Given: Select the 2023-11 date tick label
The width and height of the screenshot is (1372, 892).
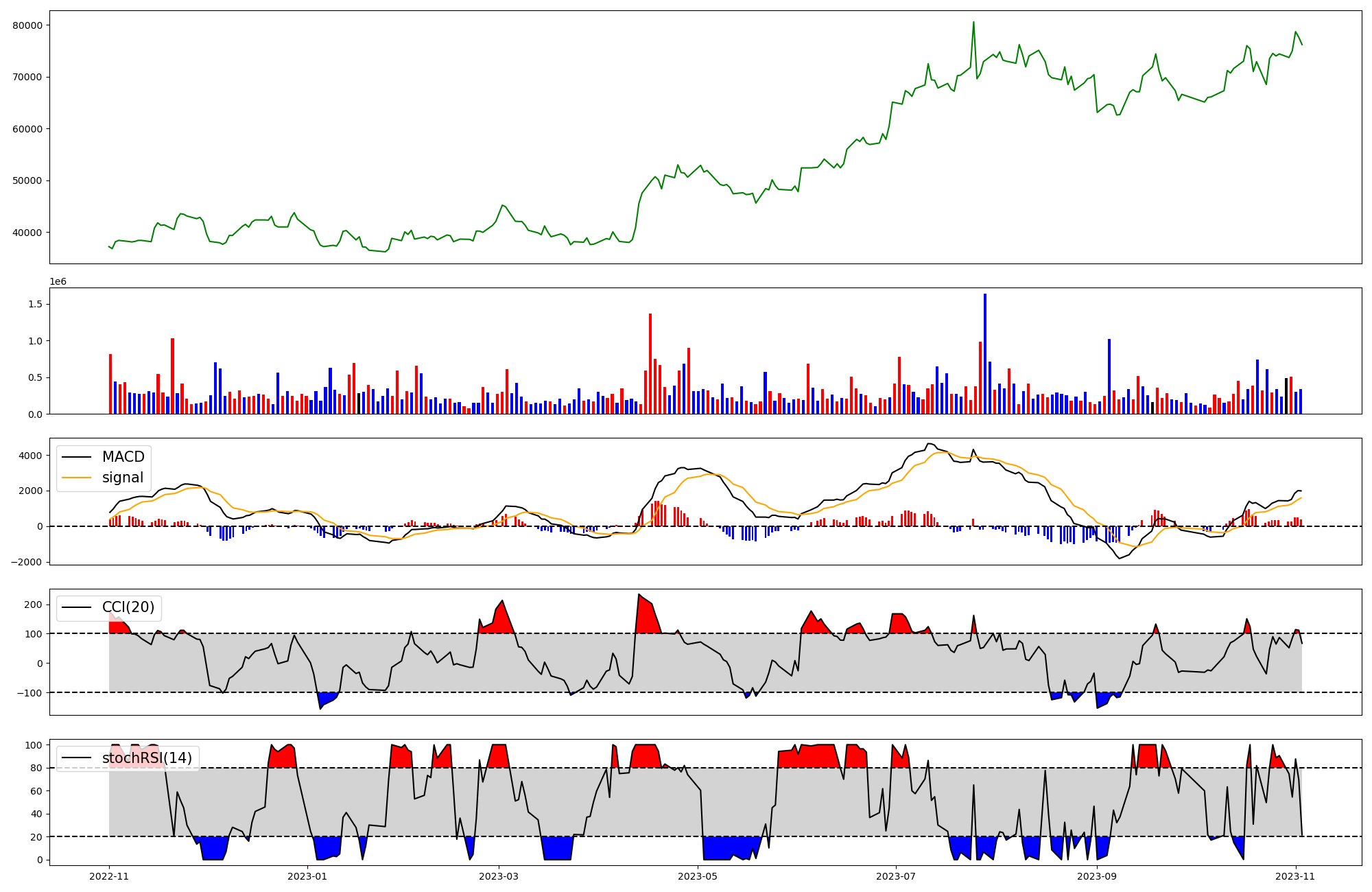Looking at the screenshot, I should [x=1296, y=876].
